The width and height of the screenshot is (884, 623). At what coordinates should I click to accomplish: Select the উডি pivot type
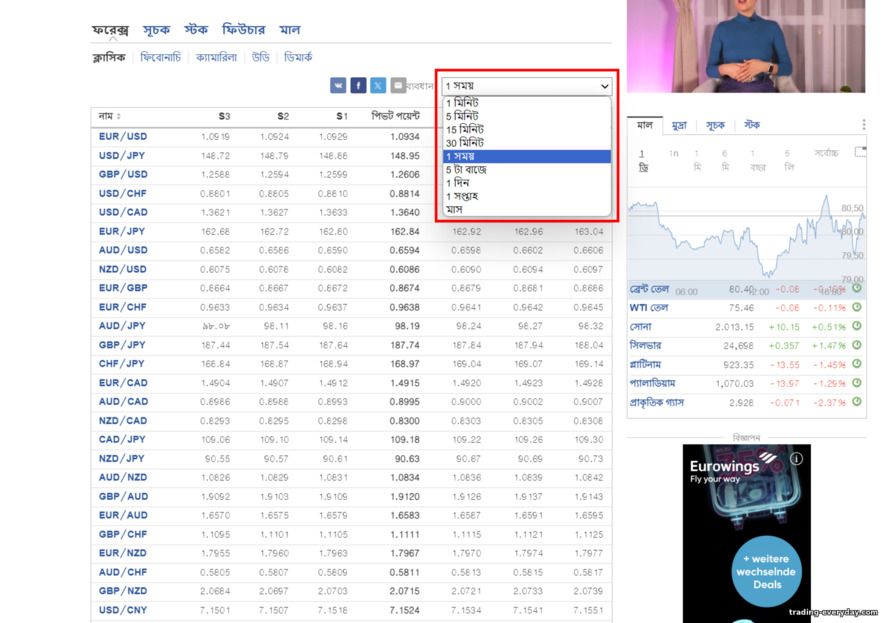click(260, 57)
